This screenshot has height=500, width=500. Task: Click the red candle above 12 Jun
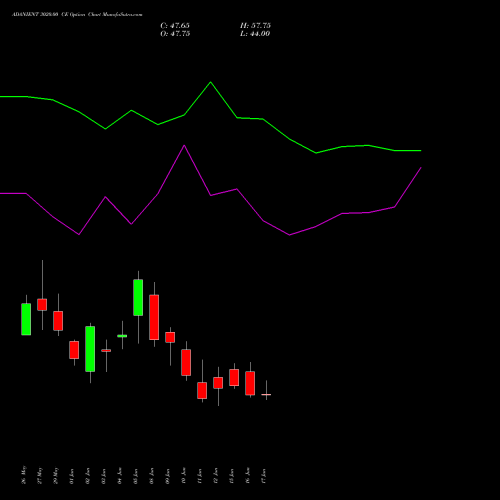tap(218, 383)
